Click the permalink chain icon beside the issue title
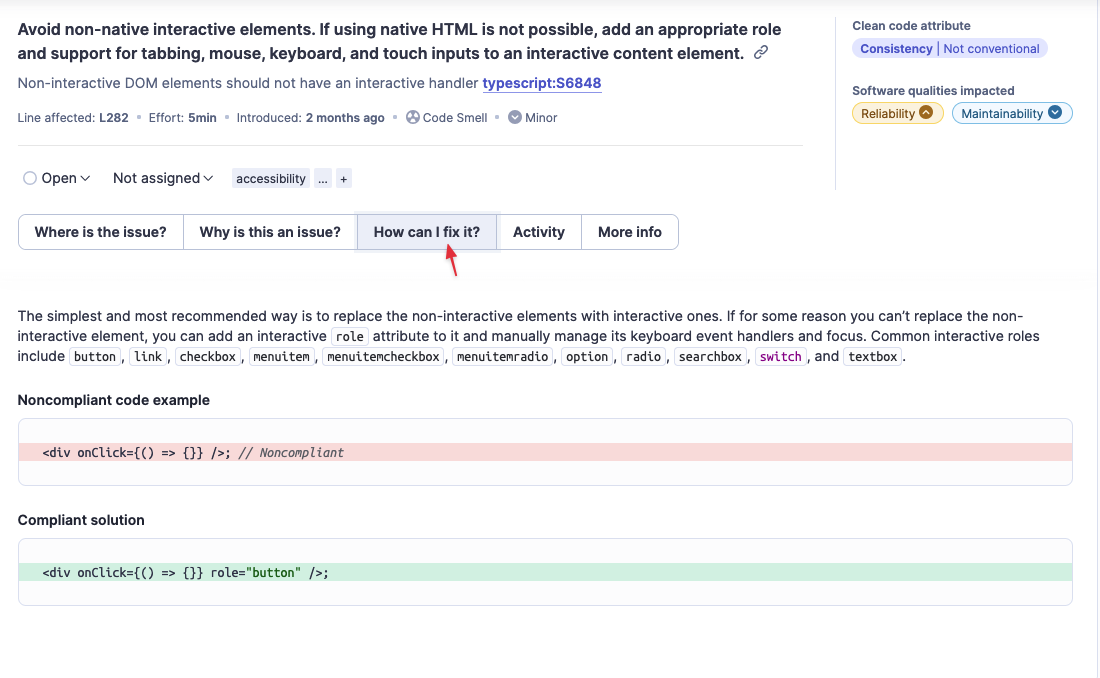The image size is (1100, 678). click(761, 53)
